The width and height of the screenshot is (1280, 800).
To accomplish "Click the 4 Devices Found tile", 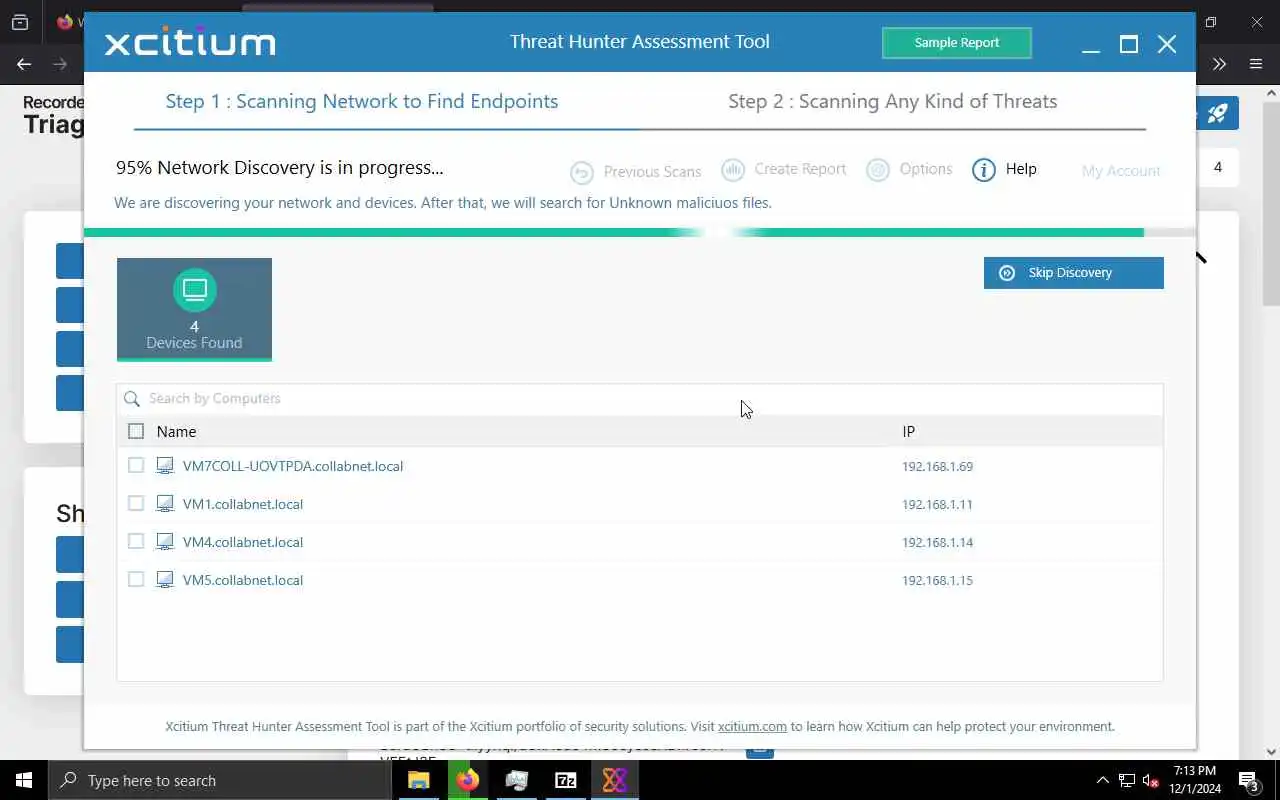I will point(194,309).
